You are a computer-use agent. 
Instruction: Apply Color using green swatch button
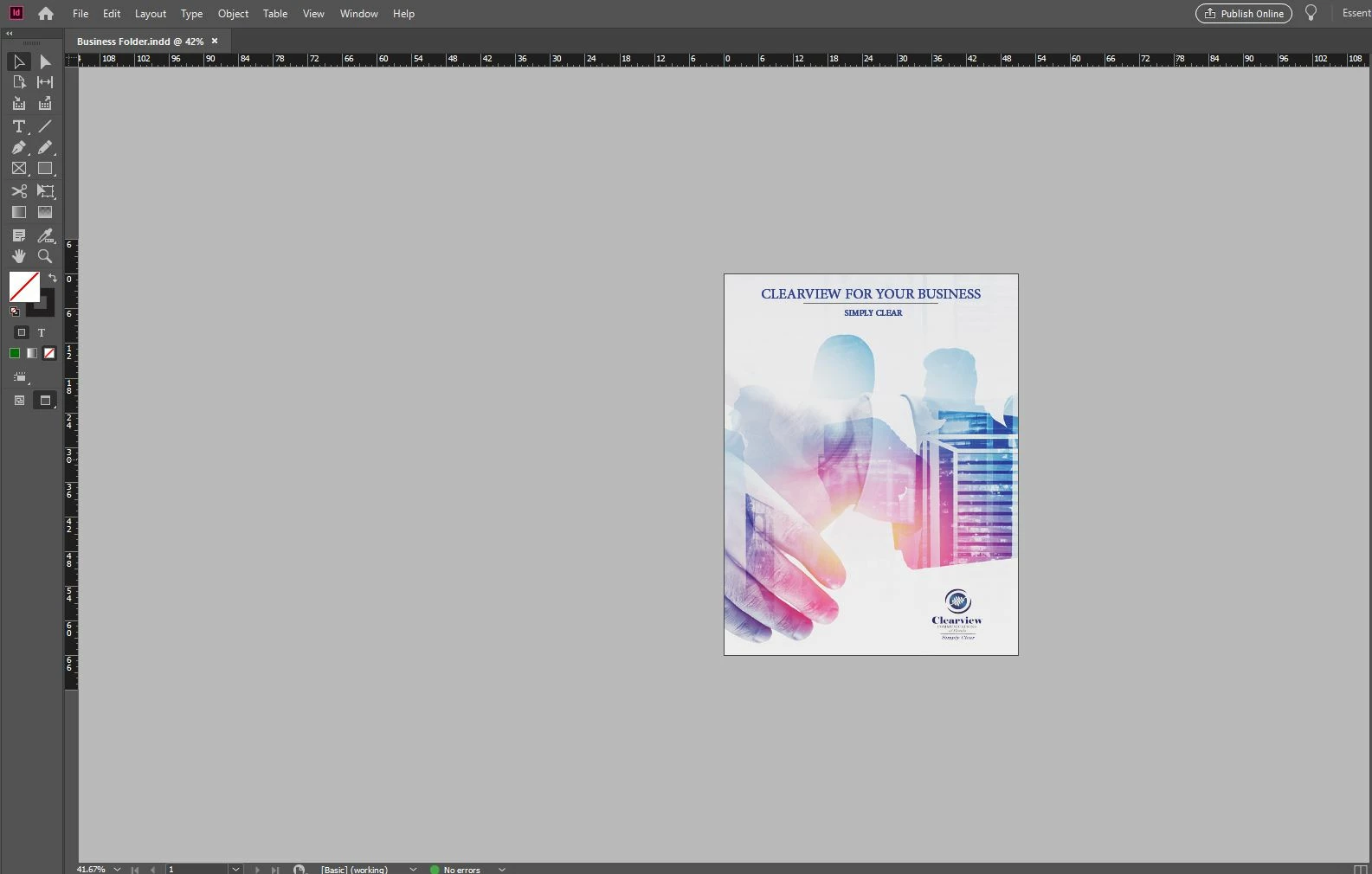pyautogui.click(x=15, y=353)
